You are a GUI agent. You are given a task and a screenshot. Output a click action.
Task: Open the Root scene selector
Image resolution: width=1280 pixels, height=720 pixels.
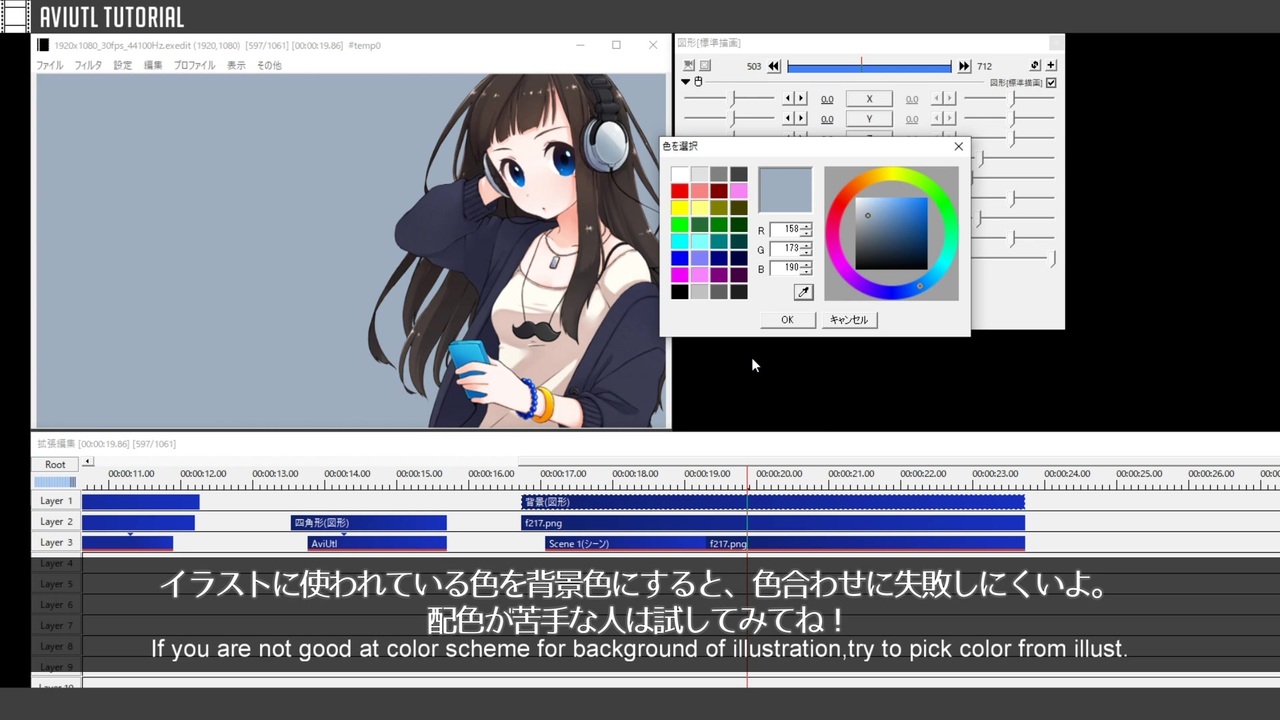[x=55, y=464]
